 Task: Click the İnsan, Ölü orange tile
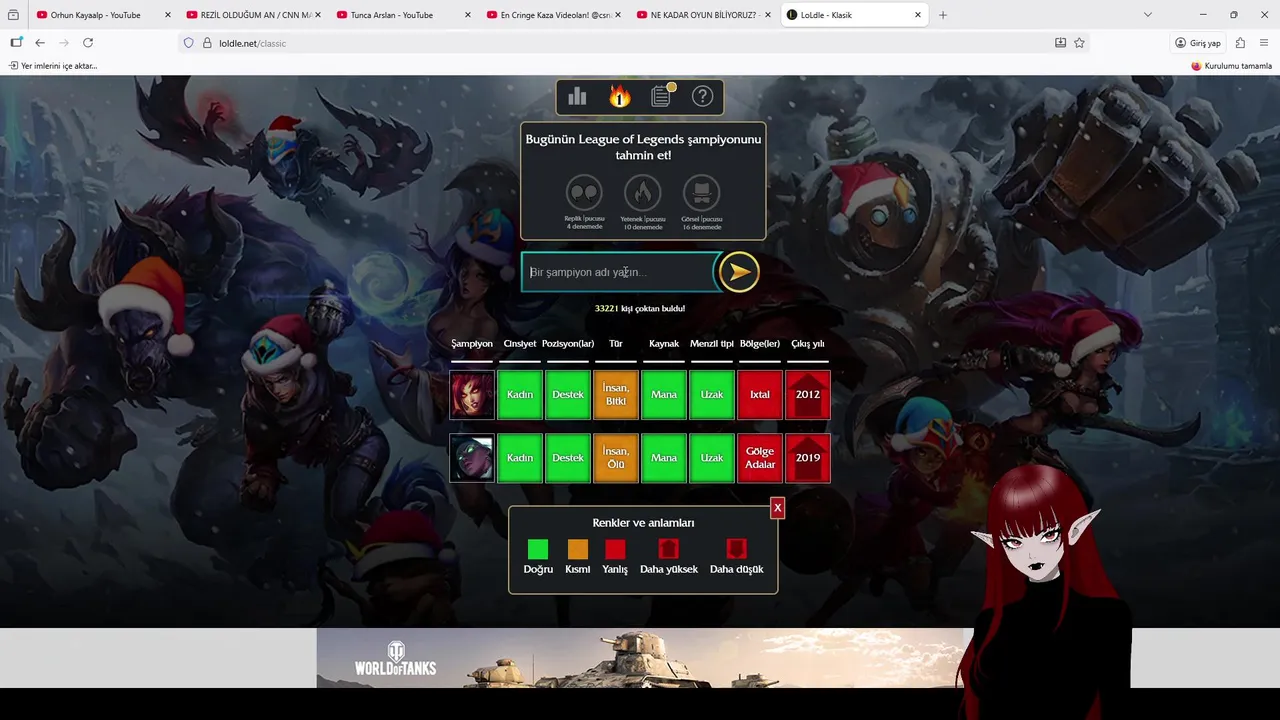point(616,458)
